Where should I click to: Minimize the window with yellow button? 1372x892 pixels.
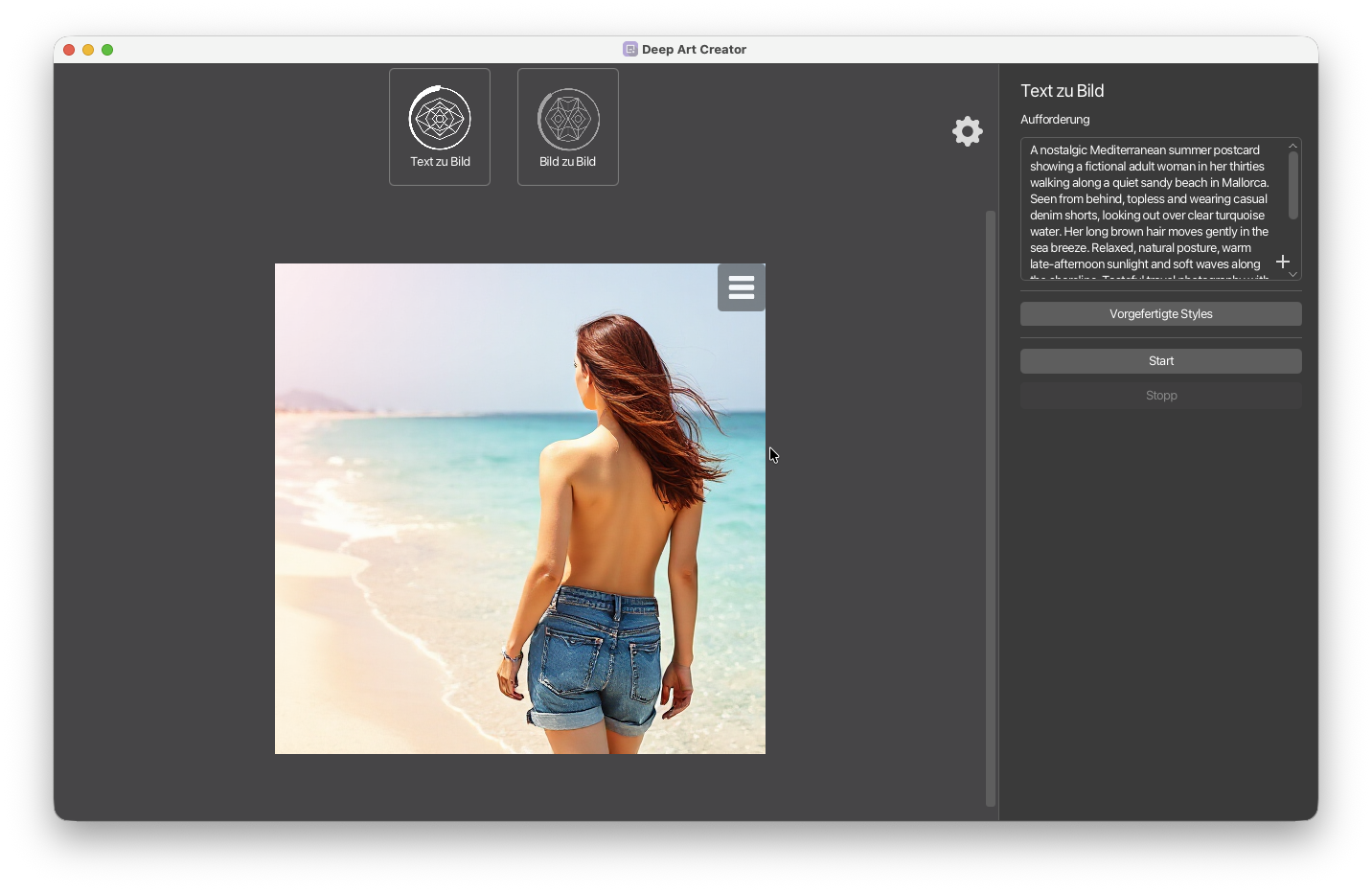[88, 50]
